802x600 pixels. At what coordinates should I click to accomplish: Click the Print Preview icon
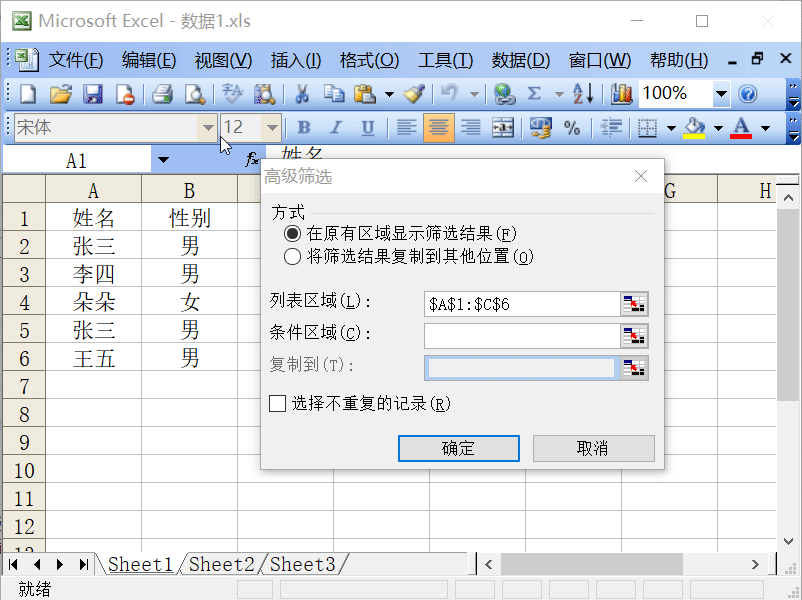click(x=194, y=93)
